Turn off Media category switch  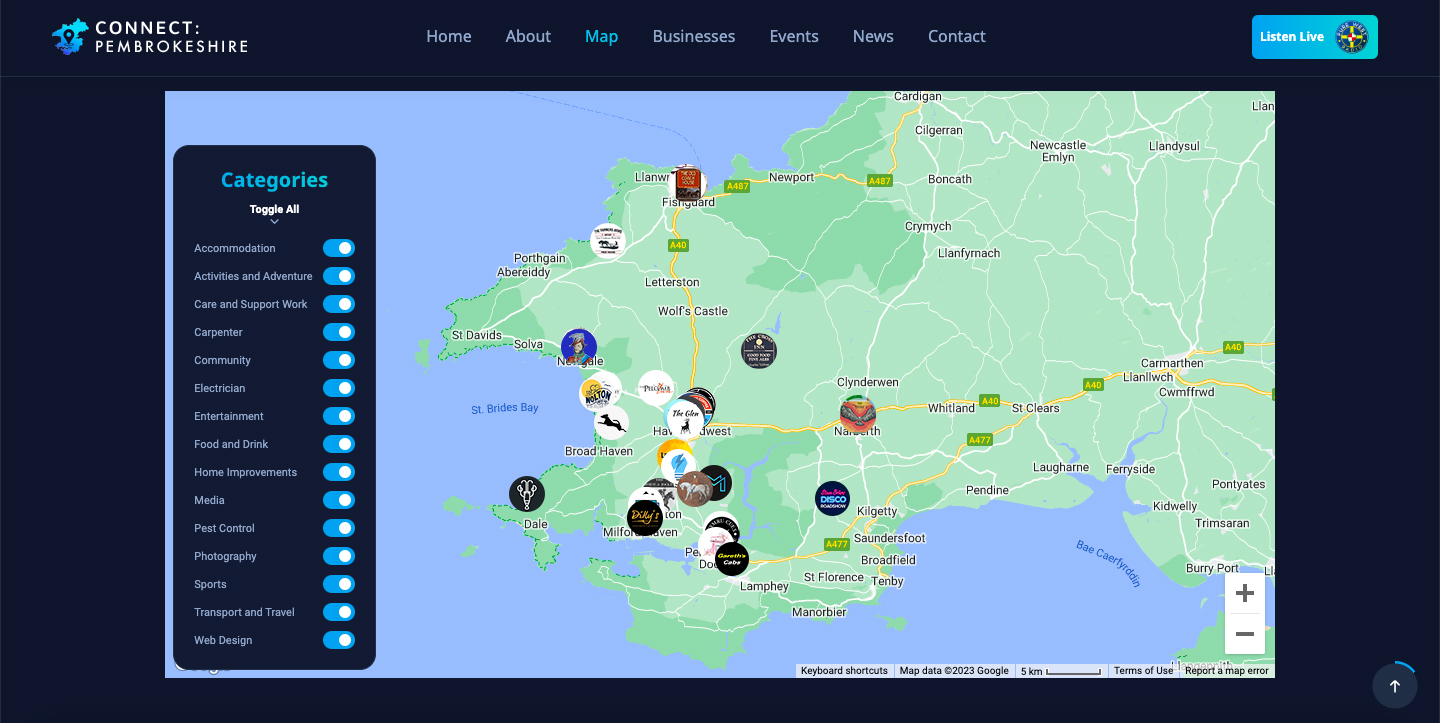339,500
